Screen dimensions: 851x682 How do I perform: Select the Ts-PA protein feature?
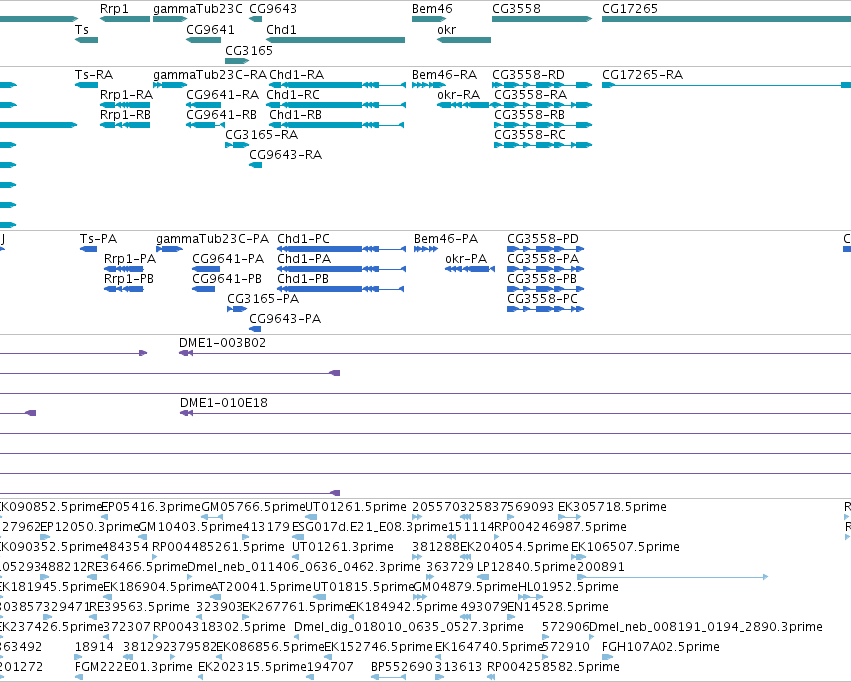(x=88, y=249)
